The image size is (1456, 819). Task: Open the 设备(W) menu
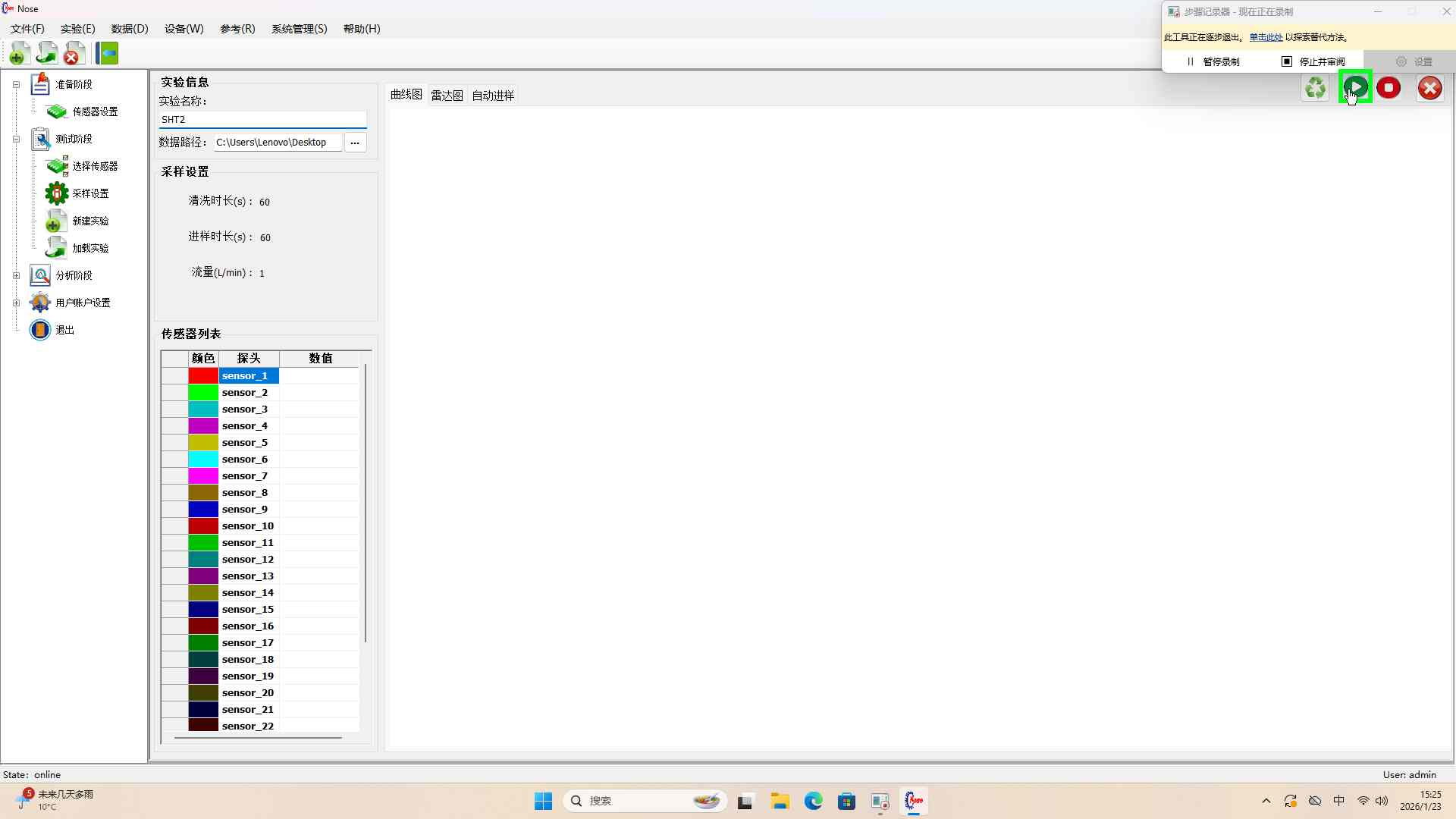click(184, 29)
